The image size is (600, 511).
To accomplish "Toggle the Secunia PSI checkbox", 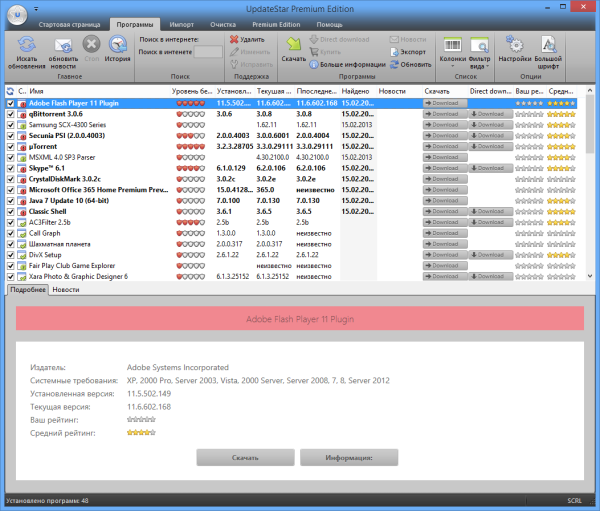I will tap(11, 136).
